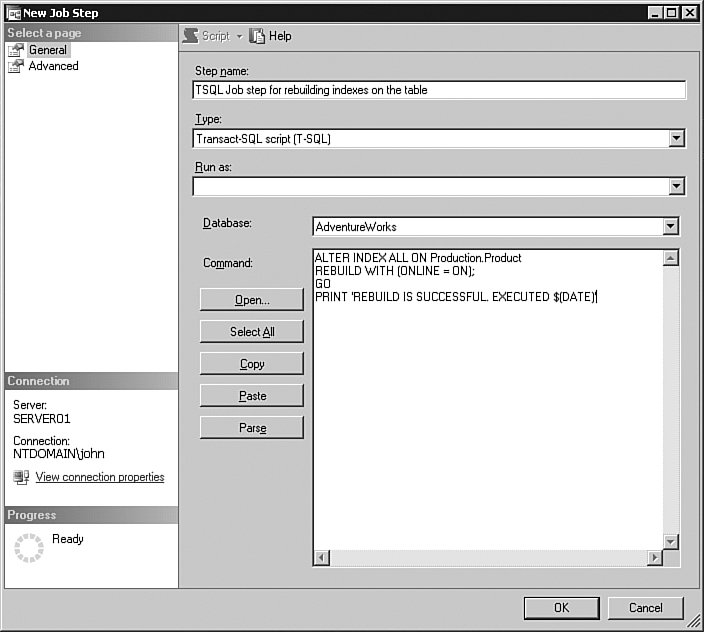The image size is (704, 632).
Task: Open the Script dropdown arrow
Action: (239, 37)
